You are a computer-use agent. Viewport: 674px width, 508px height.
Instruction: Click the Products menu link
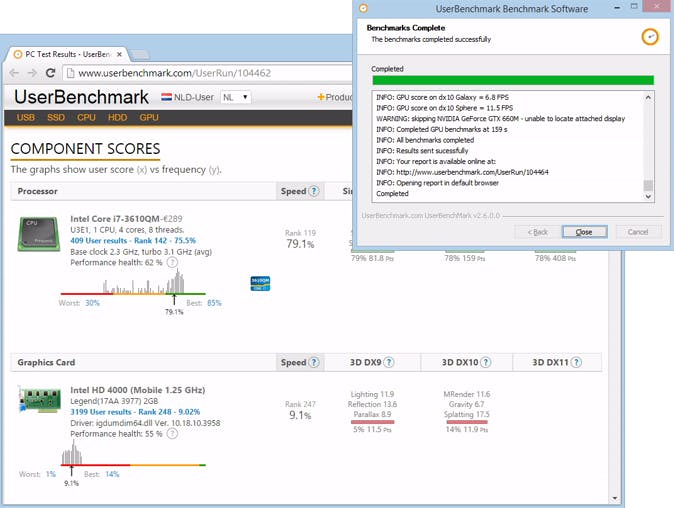click(x=335, y=97)
